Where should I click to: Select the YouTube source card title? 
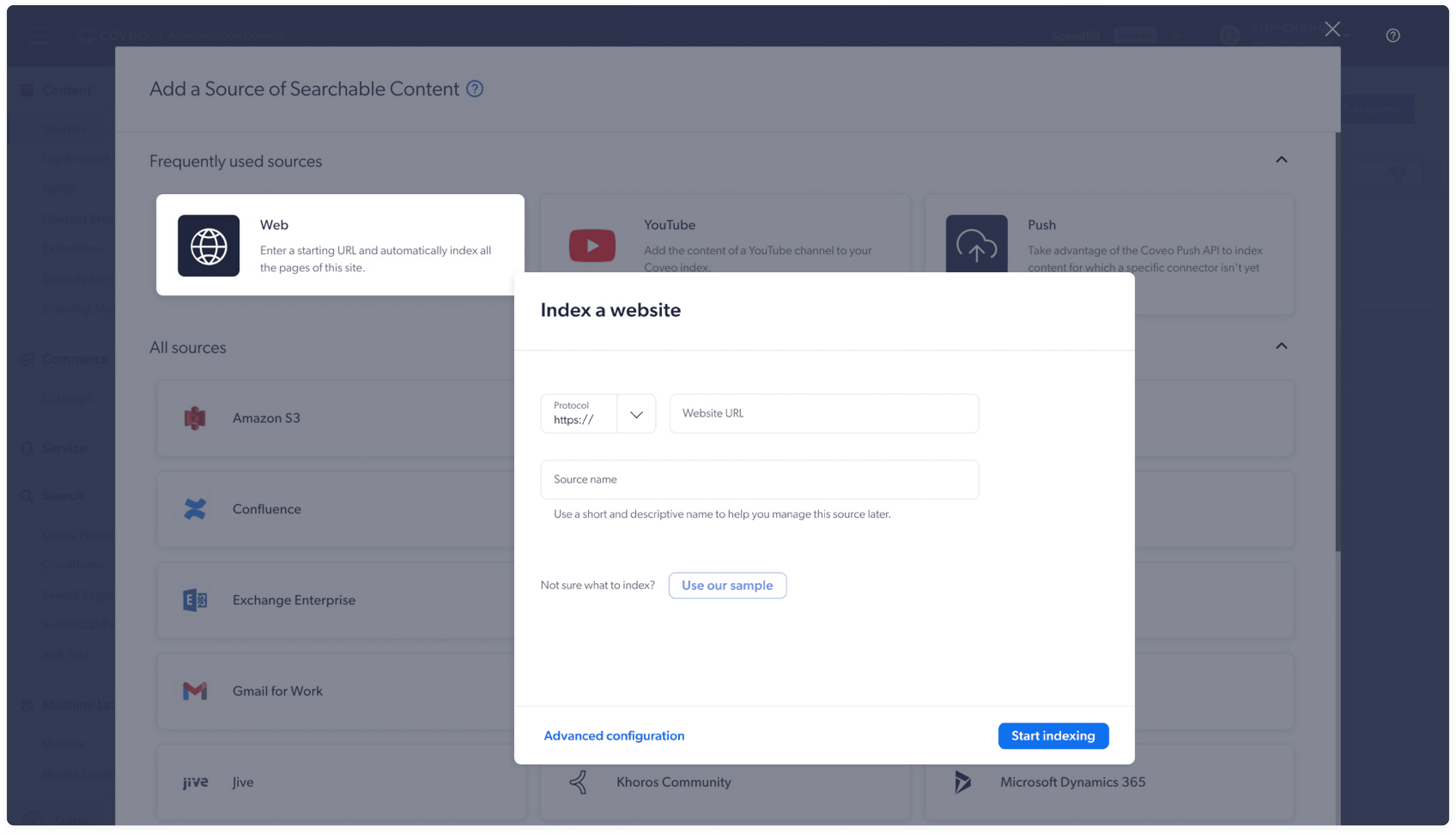(x=670, y=225)
